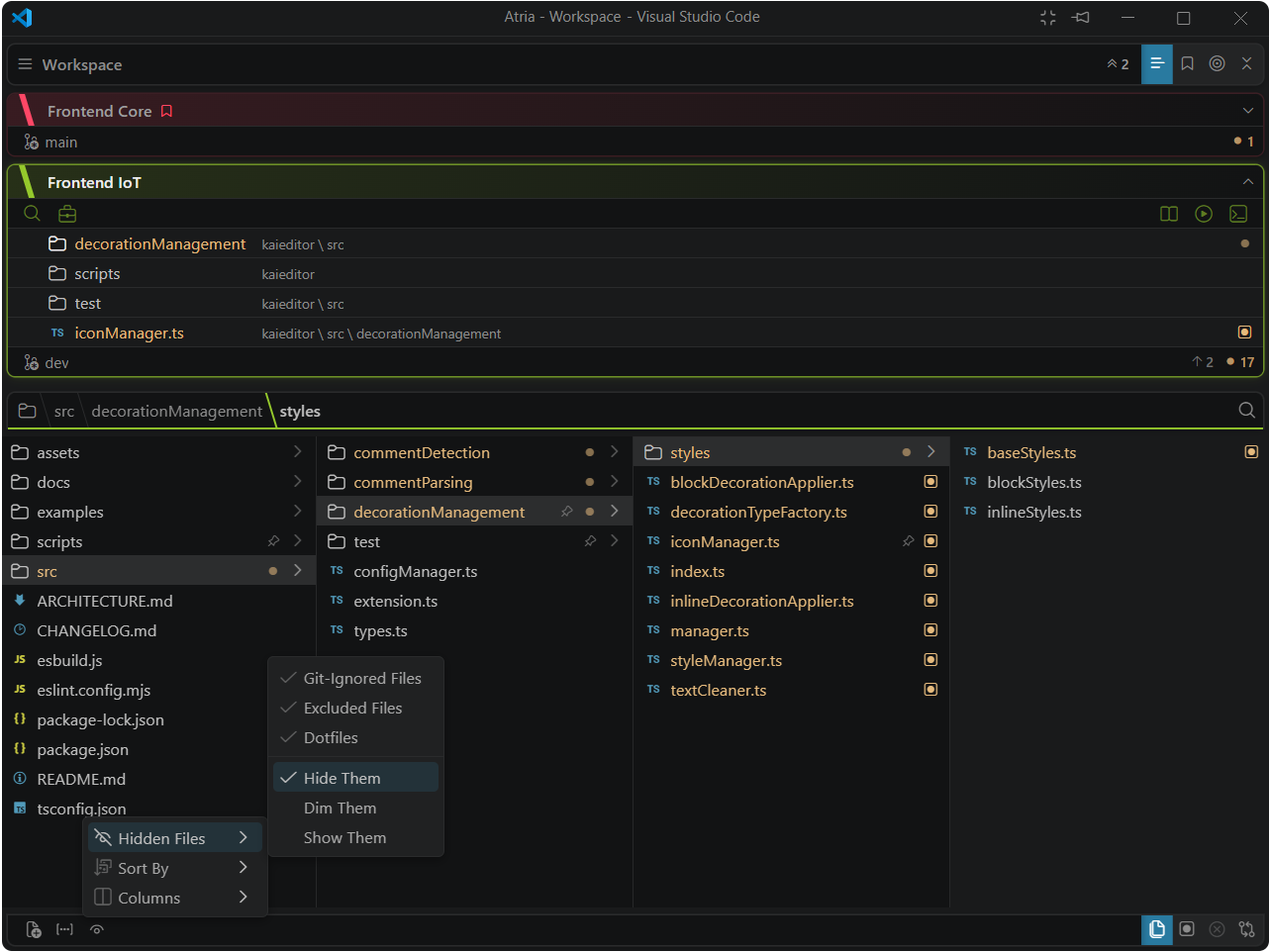This screenshot has height=952, width=1270.
Task: Open the Columns submenu
Action: click(x=174, y=898)
